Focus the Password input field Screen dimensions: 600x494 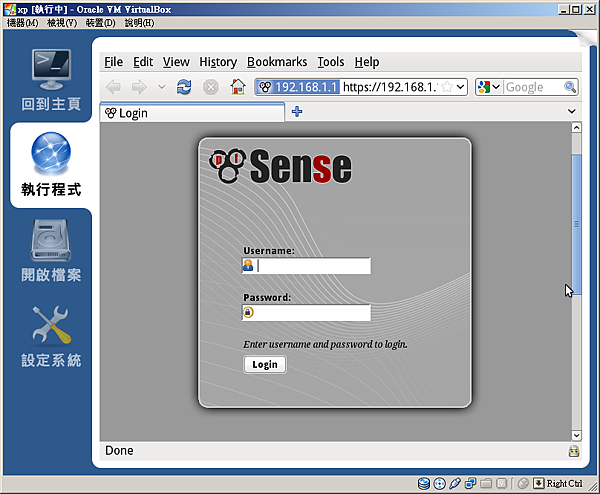(x=306, y=313)
